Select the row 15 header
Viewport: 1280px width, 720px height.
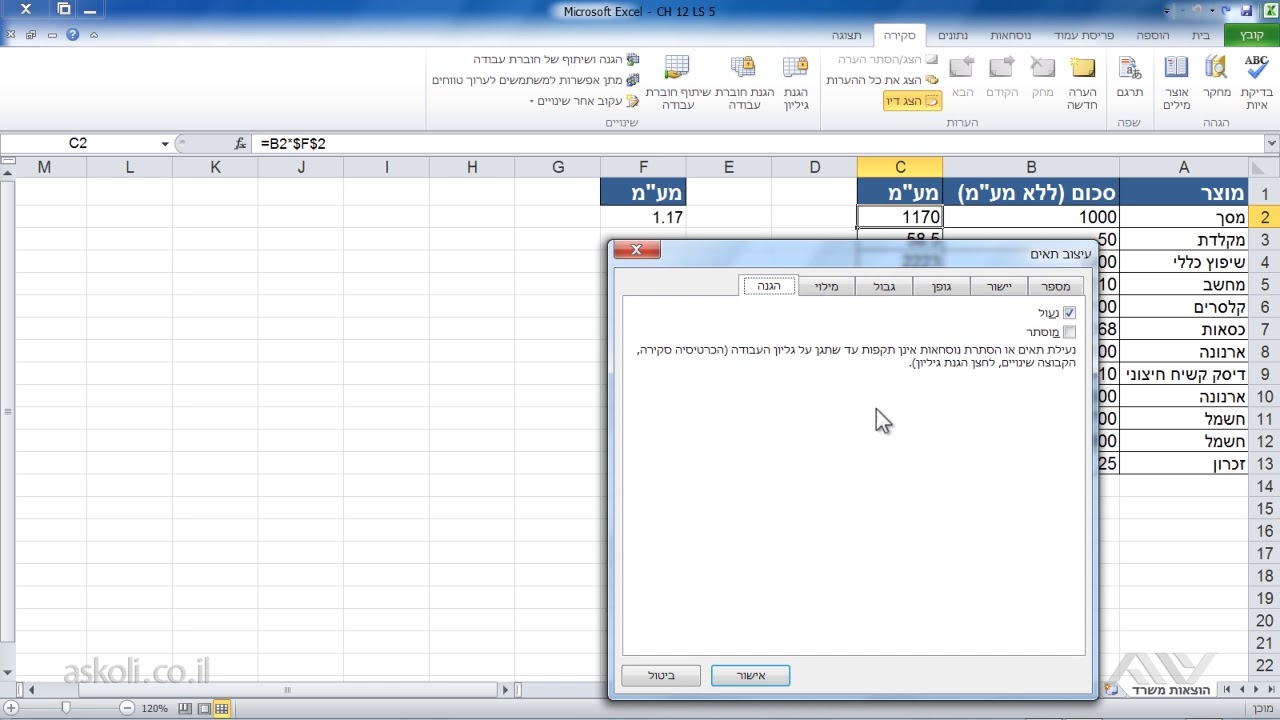click(1265, 509)
